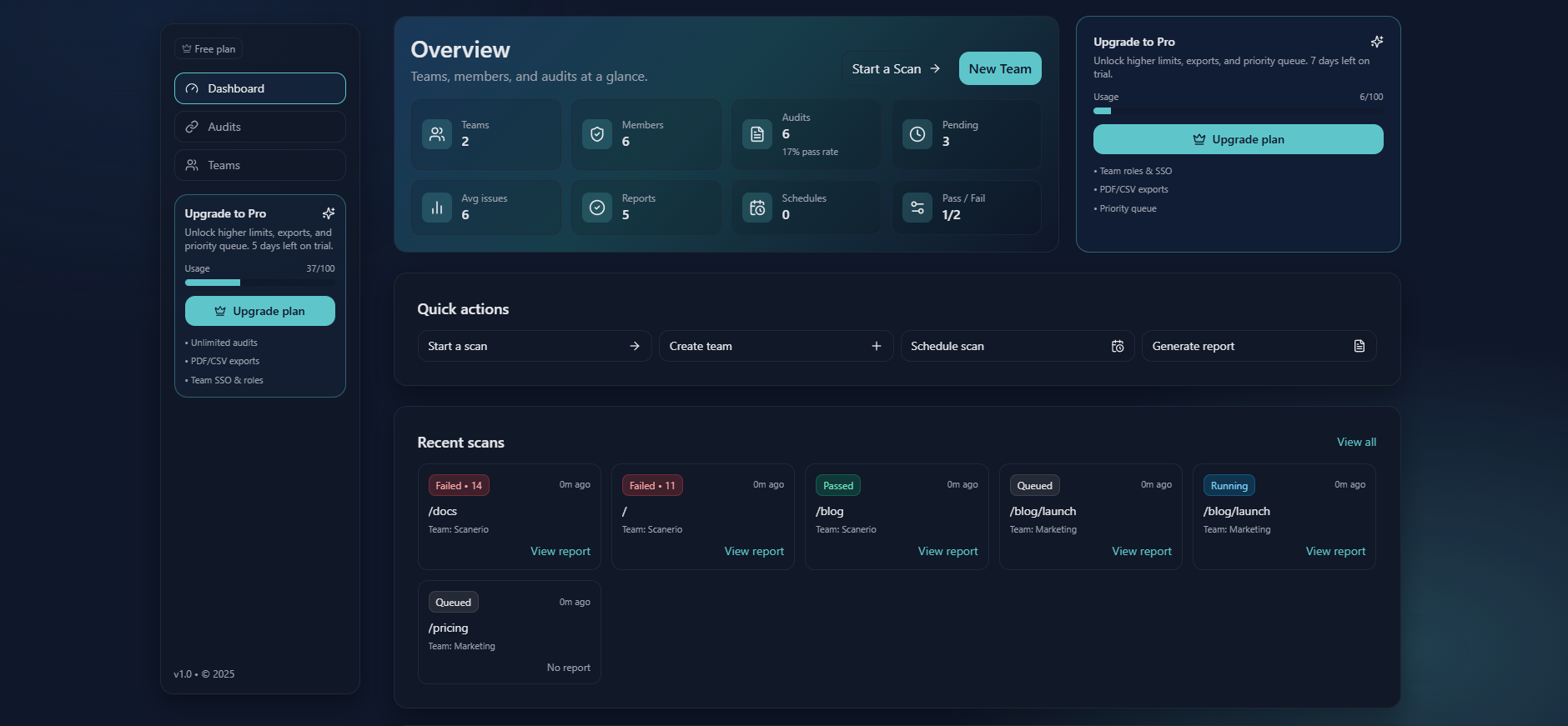Click the Avg issues bar chart icon
Viewport: 1568px width, 726px height.
[x=436, y=208]
